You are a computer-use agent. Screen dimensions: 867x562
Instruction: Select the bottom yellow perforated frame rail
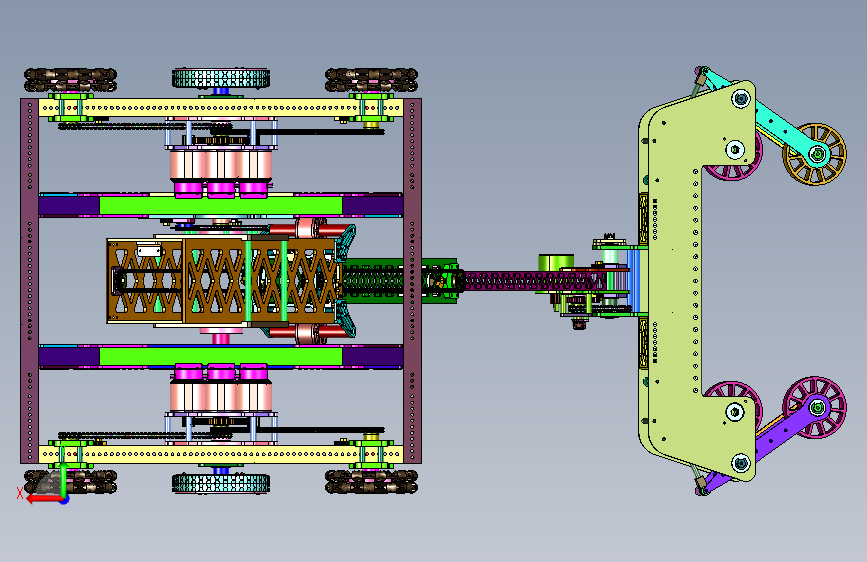221,455
